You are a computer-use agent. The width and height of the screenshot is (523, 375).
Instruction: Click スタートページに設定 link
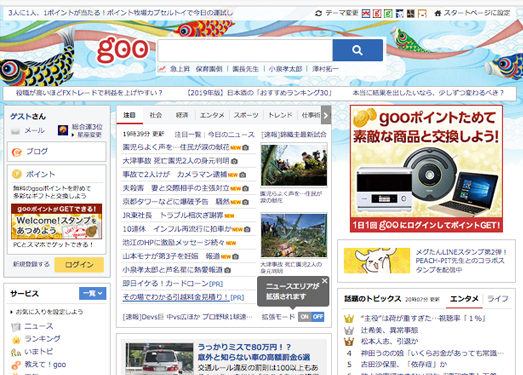point(477,13)
